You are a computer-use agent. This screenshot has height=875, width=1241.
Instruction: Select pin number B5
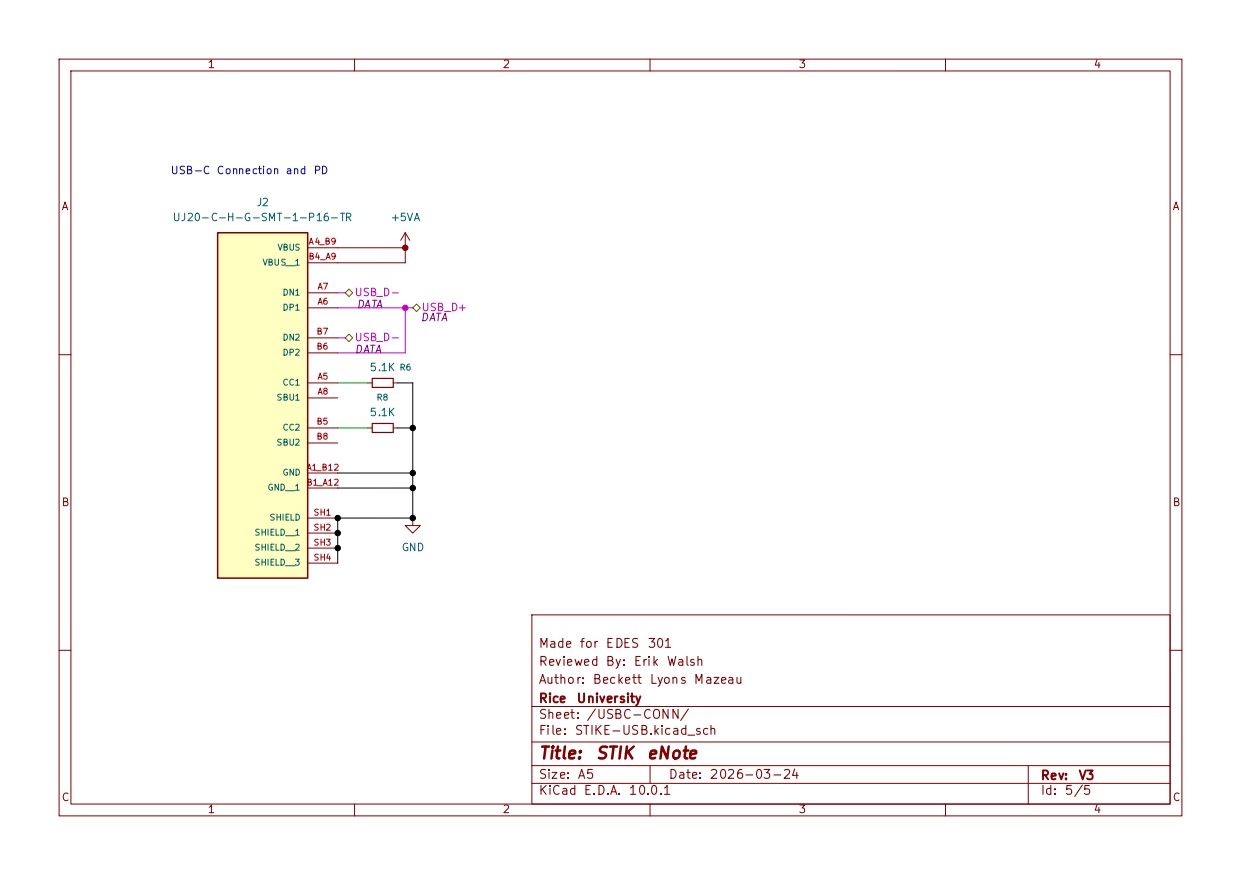[322, 421]
